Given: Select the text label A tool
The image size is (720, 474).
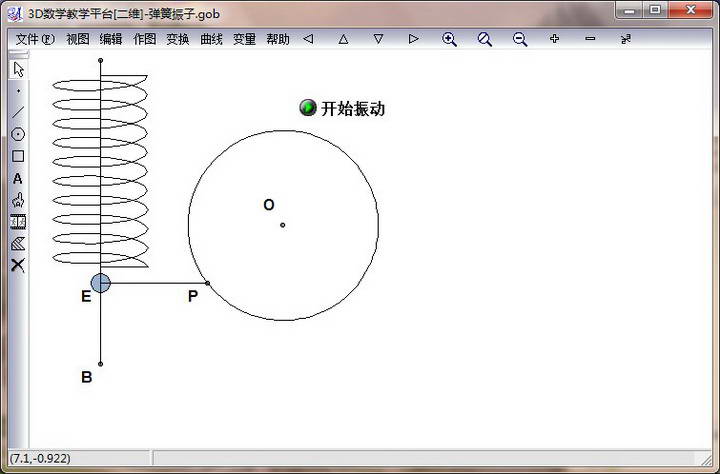Looking at the screenshot, I should 18,178.
